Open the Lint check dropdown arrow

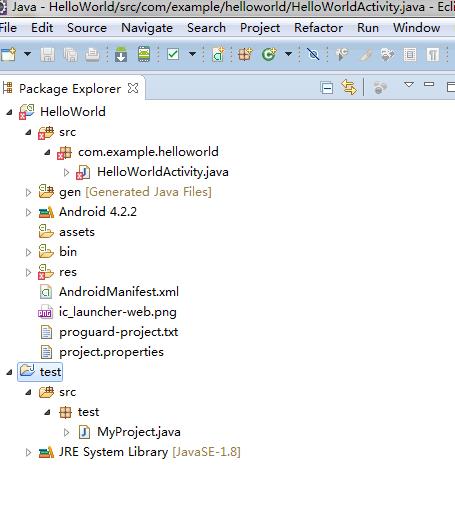pyautogui.click(x=192, y=53)
